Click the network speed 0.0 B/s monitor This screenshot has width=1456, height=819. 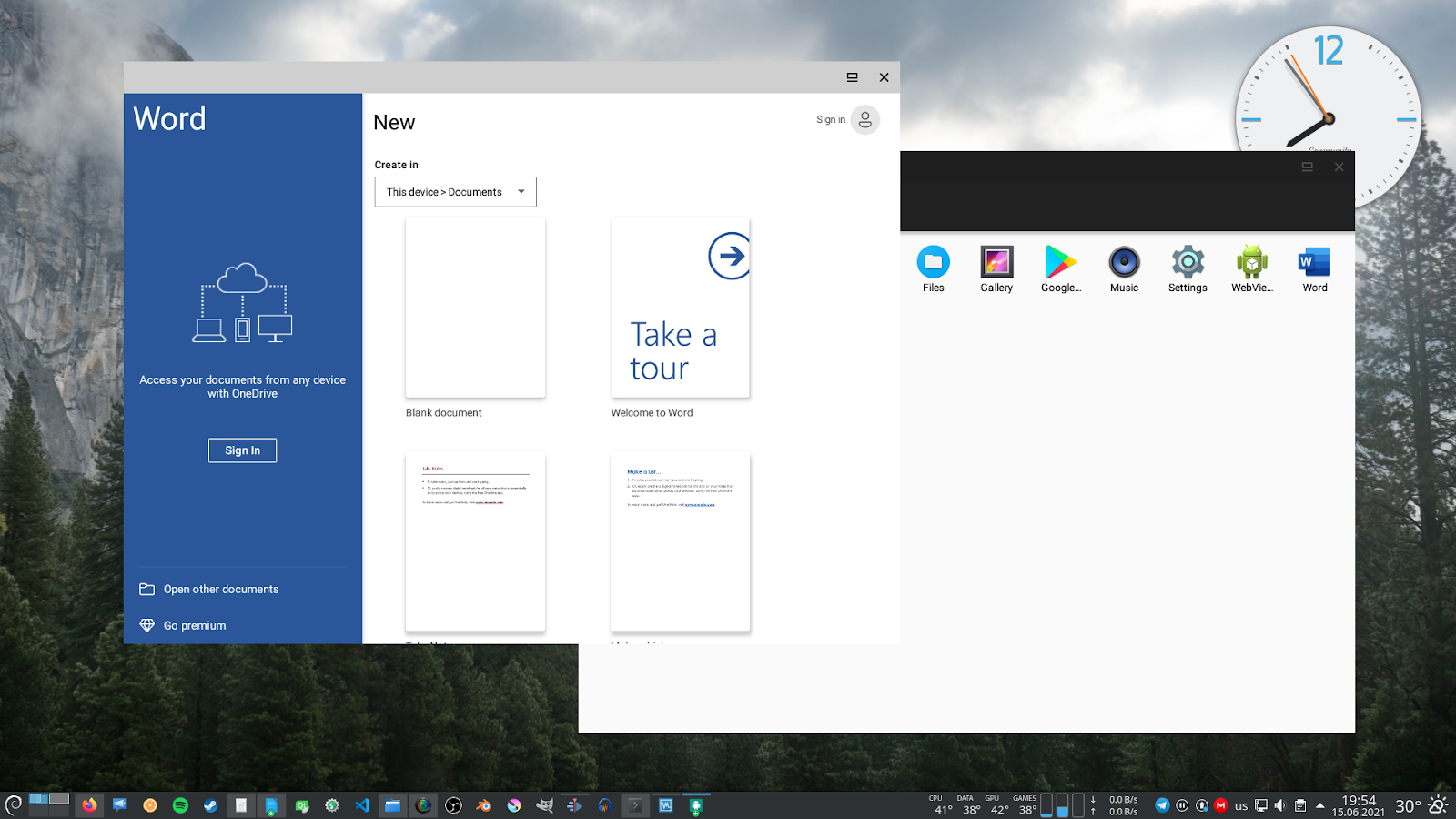click(1115, 805)
